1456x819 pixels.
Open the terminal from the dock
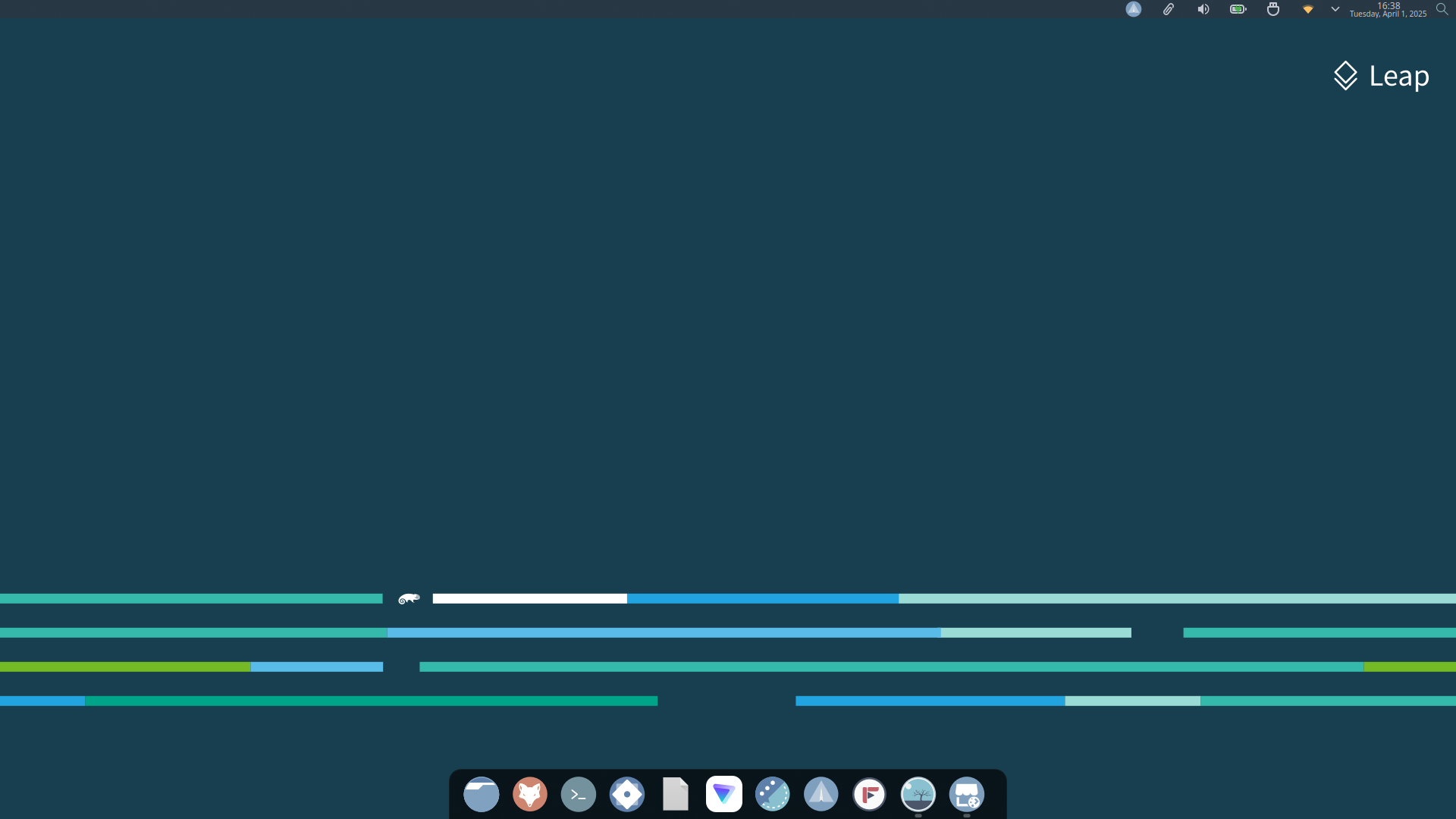coord(579,794)
